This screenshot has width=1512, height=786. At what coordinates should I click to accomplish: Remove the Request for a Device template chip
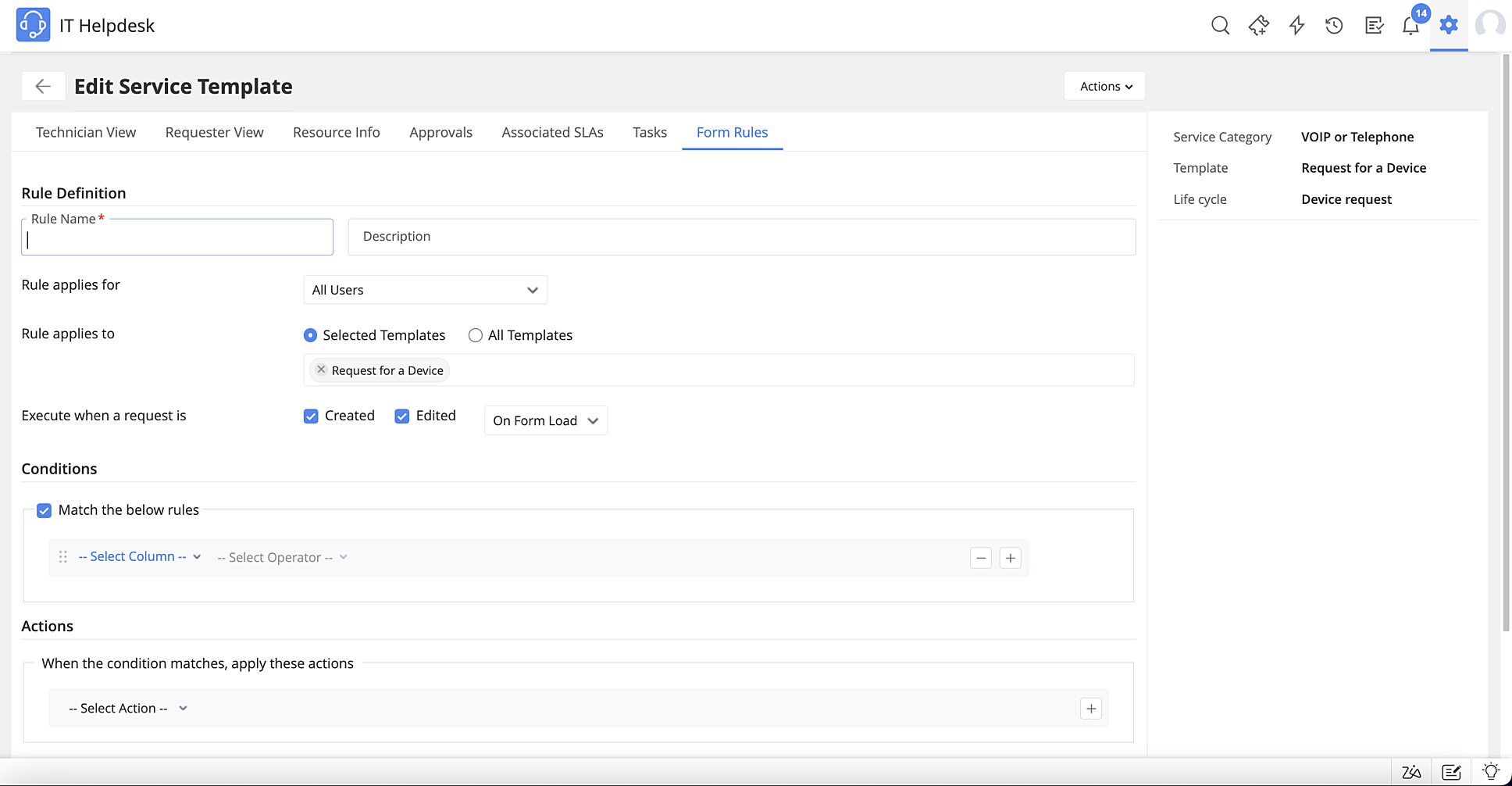[x=321, y=370]
